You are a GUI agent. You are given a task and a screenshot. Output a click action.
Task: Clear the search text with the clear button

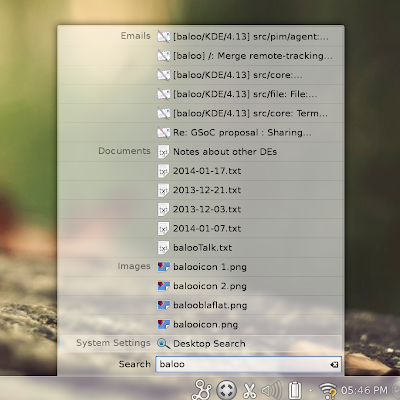point(334,365)
